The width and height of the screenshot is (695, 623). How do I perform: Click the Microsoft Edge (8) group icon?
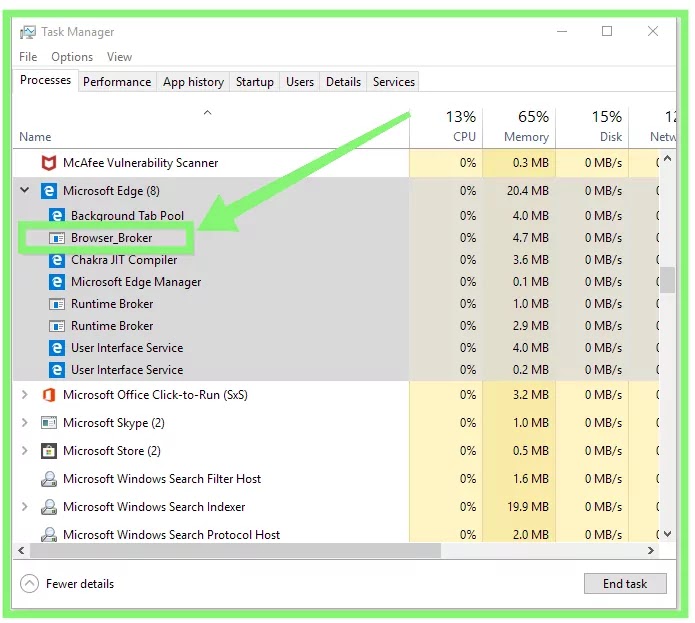(x=49, y=191)
